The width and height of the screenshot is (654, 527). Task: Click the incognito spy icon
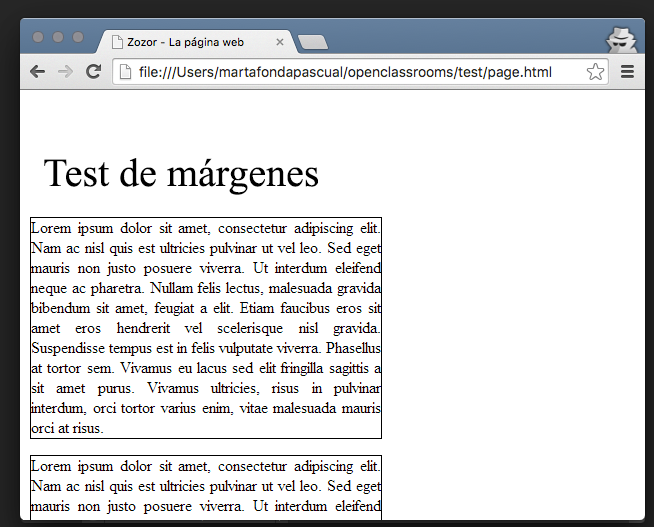[621, 40]
